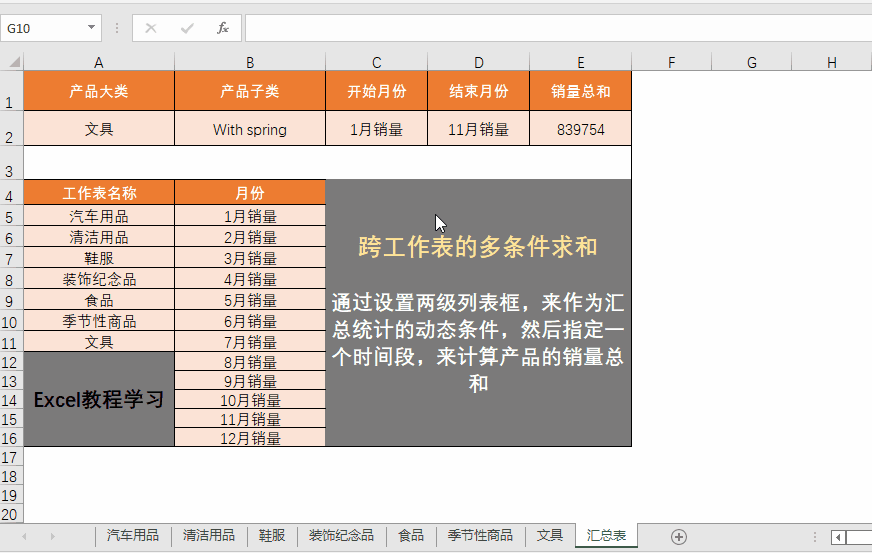Switch to the 清洁用品 sheet tab

click(209, 535)
